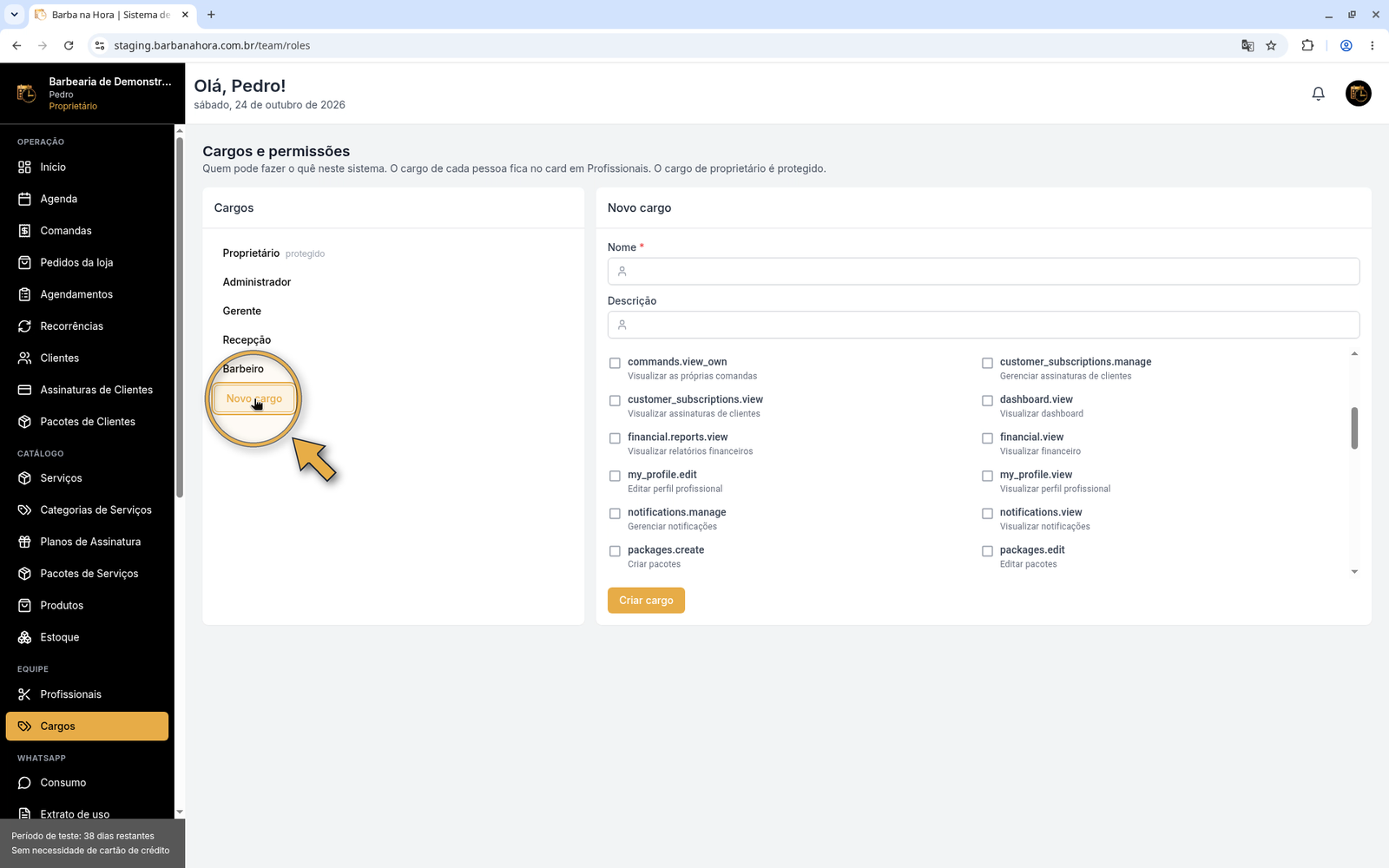Open Agenda calendar icon in sidebar
1389x868 pixels.
24,199
